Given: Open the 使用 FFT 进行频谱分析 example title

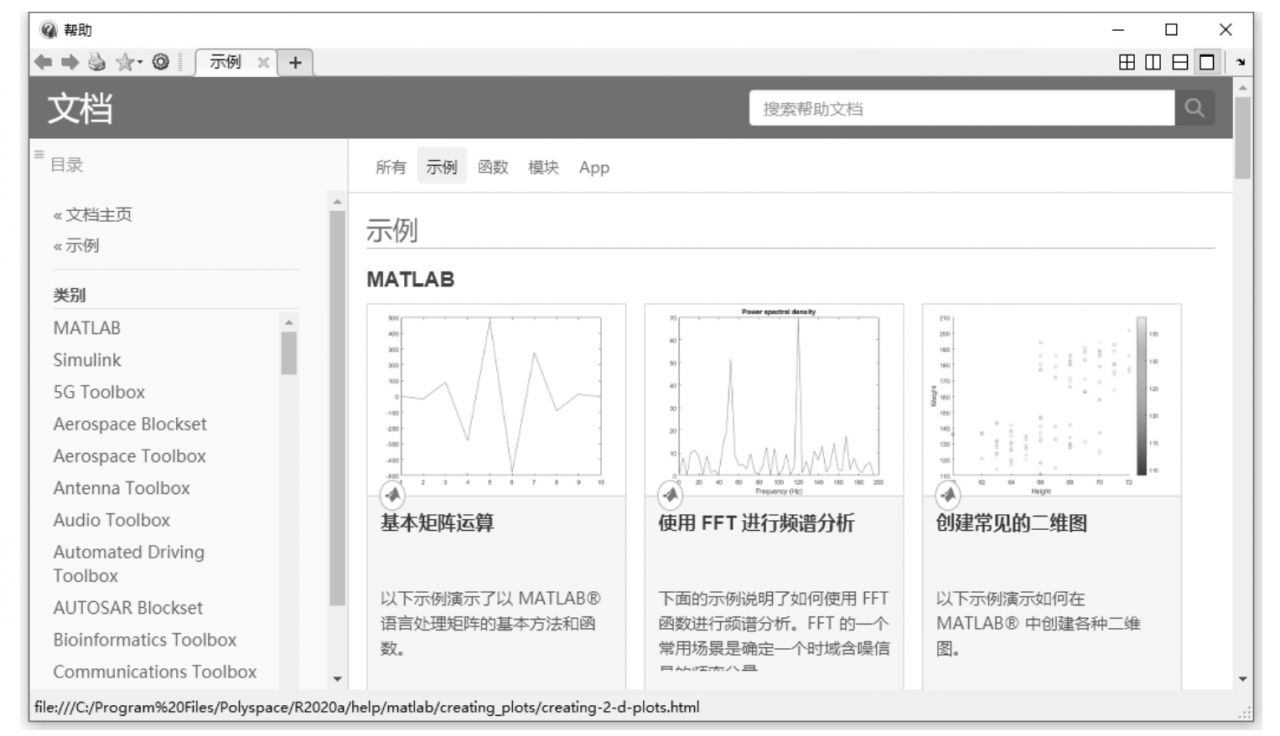Looking at the screenshot, I should (756, 523).
